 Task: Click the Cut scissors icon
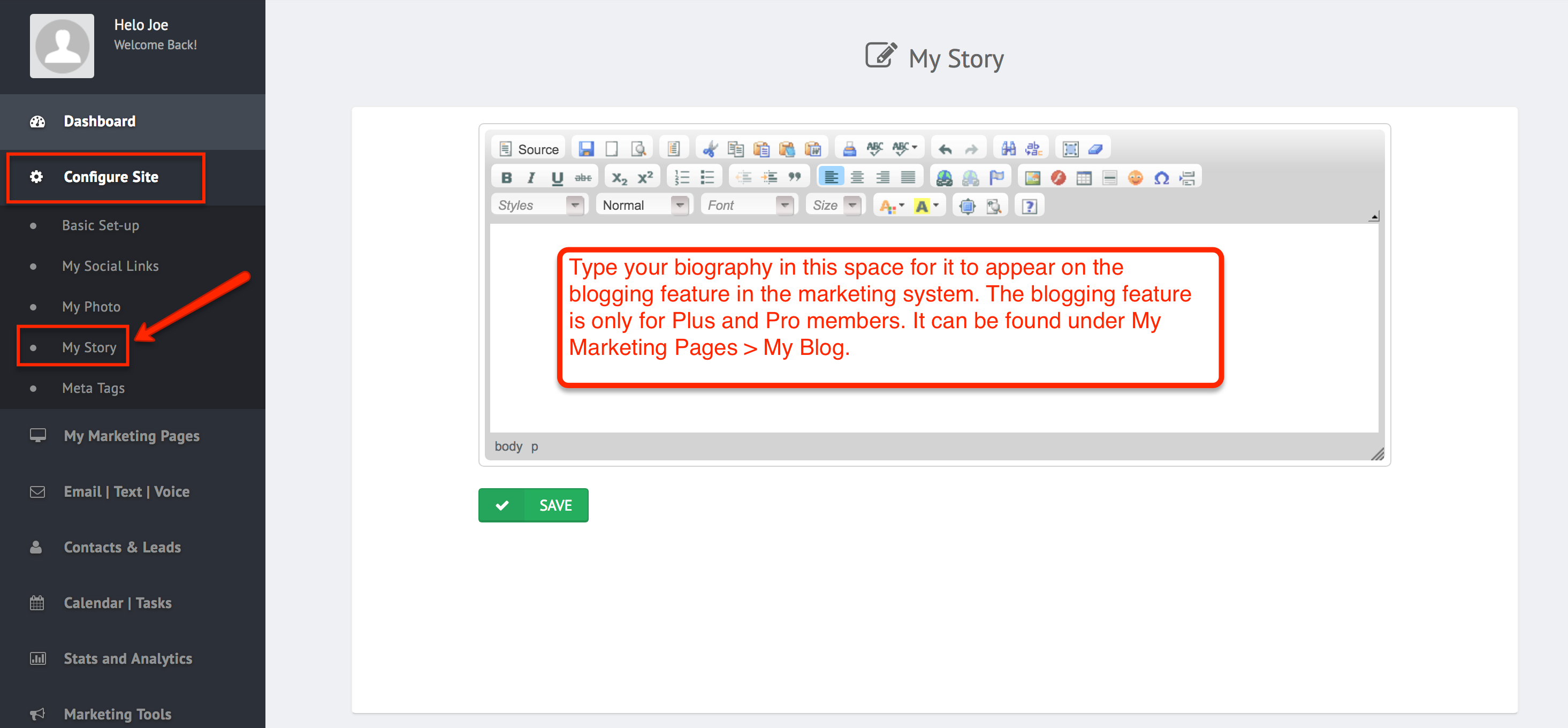pyautogui.click(x=710, y=148)
